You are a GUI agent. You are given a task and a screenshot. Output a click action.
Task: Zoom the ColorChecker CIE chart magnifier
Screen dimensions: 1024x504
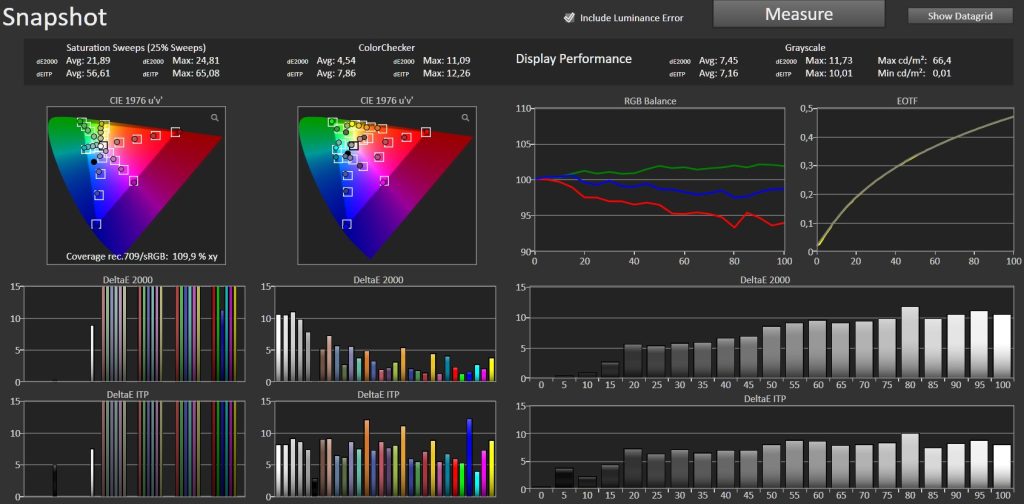coord(465,118)
